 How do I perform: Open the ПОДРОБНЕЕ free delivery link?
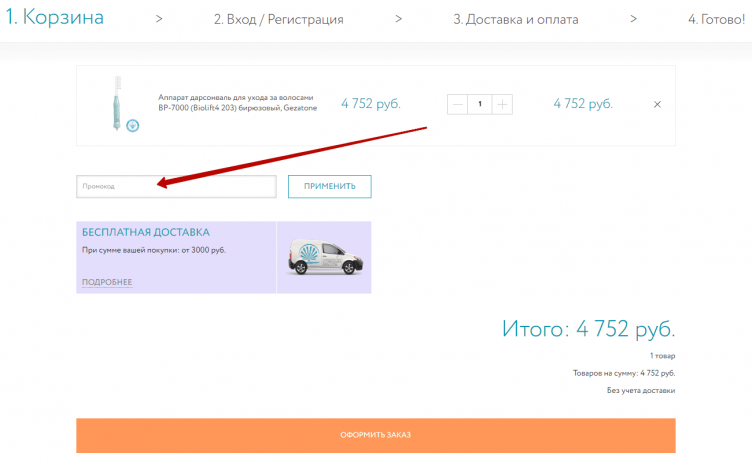coord(107,282)
